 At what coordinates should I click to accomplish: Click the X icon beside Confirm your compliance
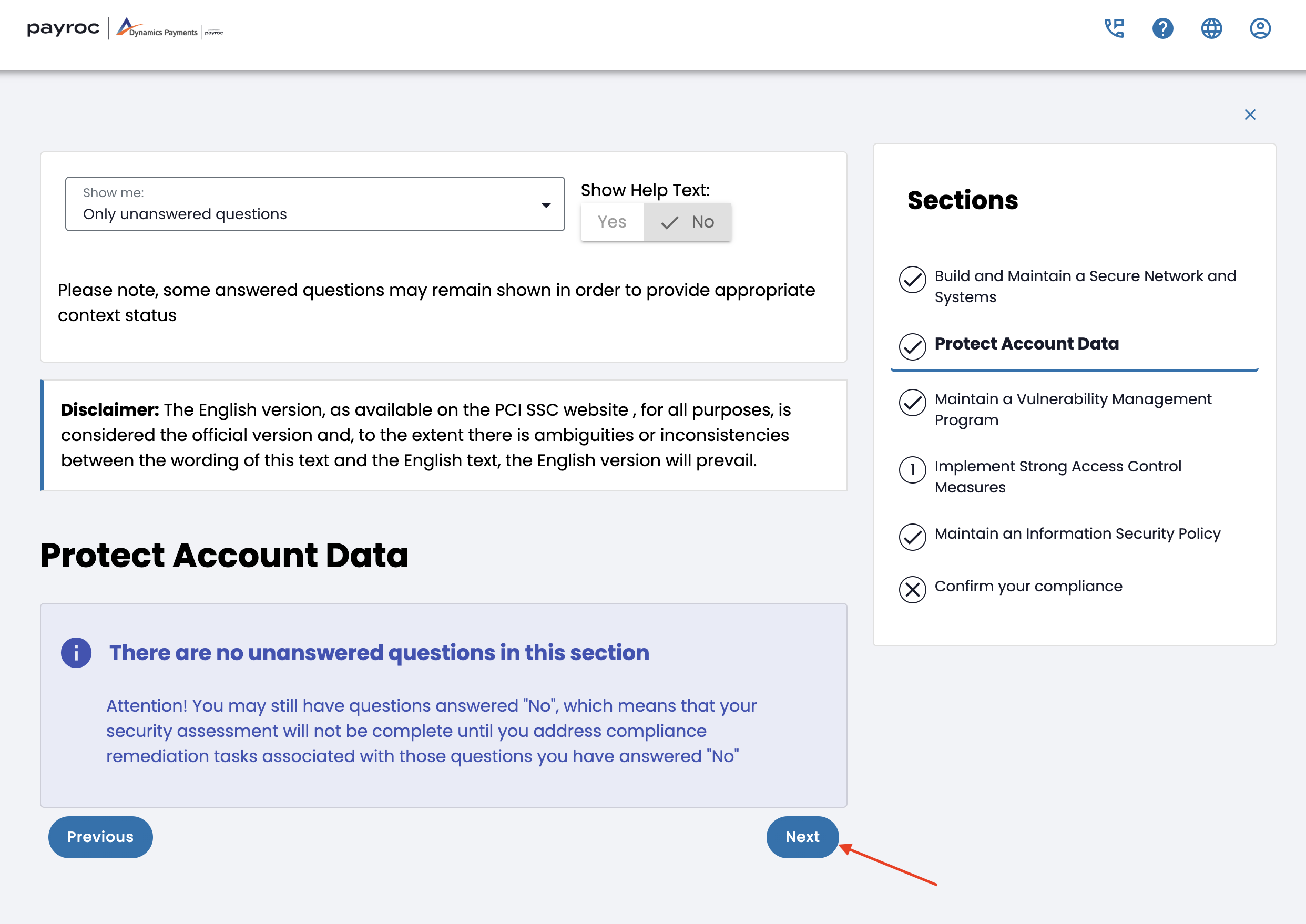pos(912,589)
